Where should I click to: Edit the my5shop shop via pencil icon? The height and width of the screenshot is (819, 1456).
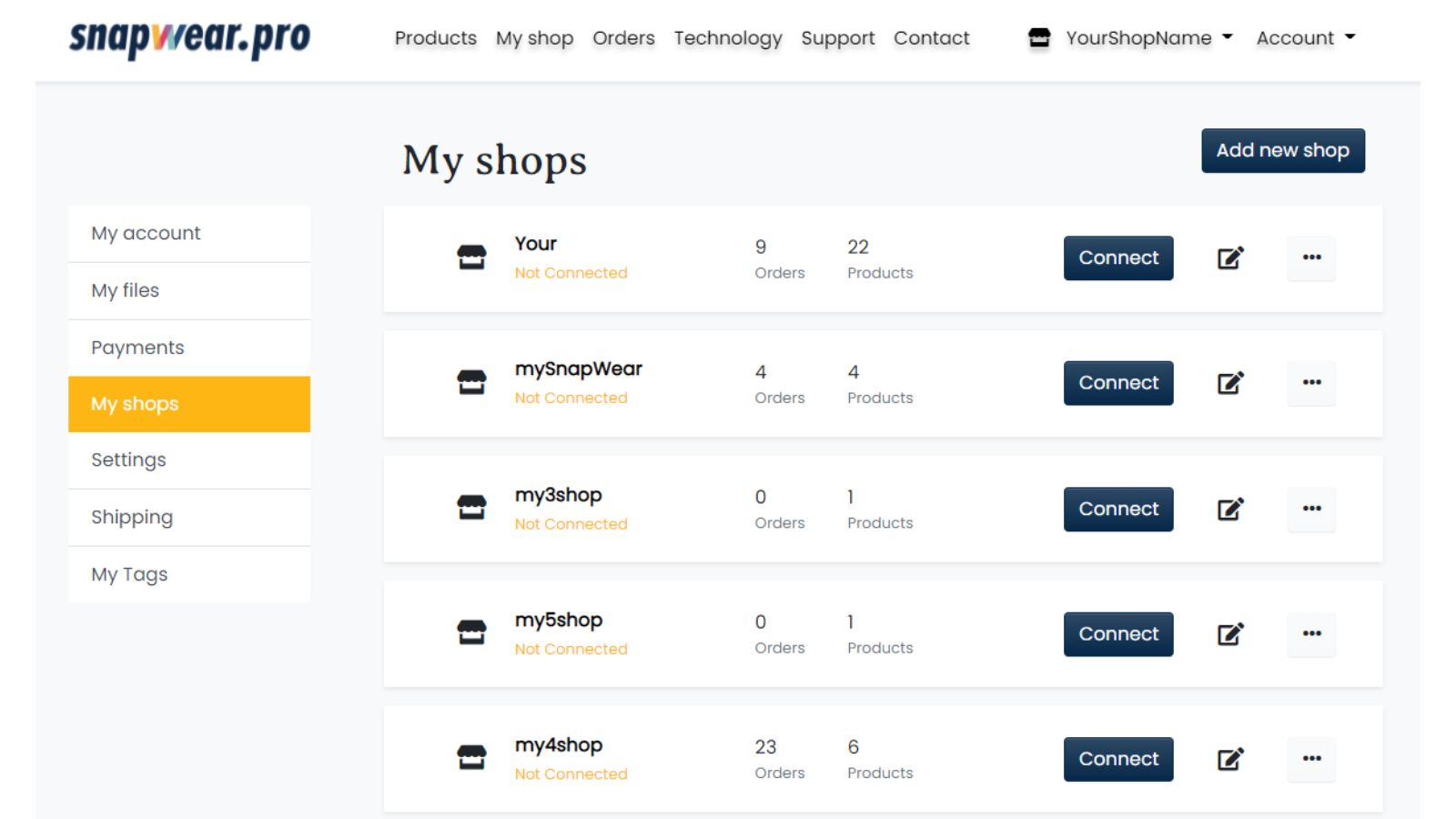point(1230,634)
